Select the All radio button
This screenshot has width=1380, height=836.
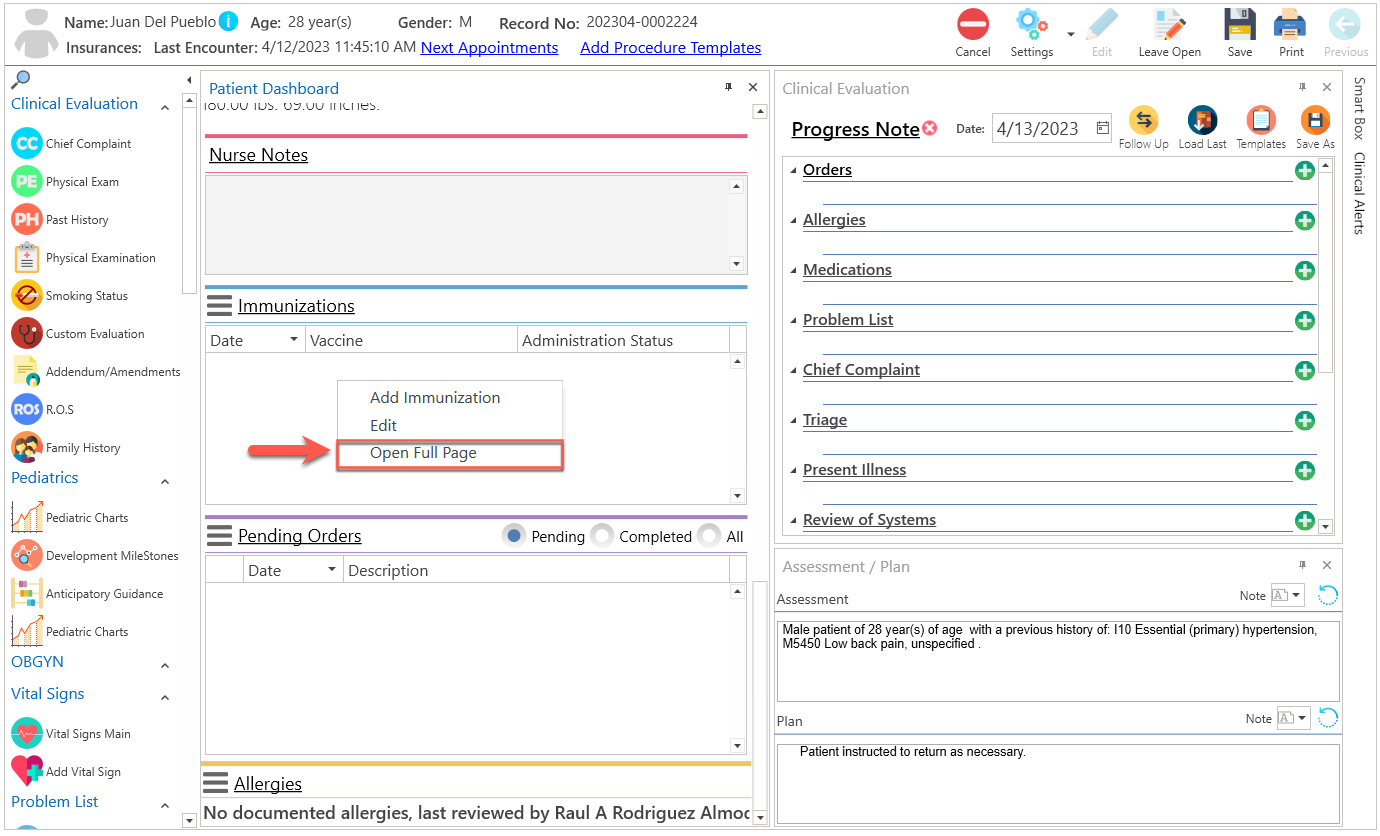tap(709, 536)
